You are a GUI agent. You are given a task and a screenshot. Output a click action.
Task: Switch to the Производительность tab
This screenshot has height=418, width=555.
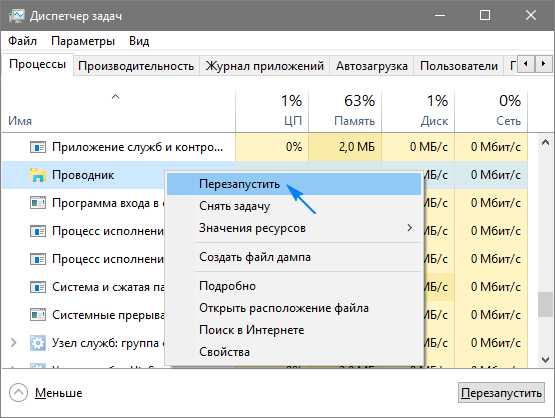pyautogui.click(x=136, y=66)
